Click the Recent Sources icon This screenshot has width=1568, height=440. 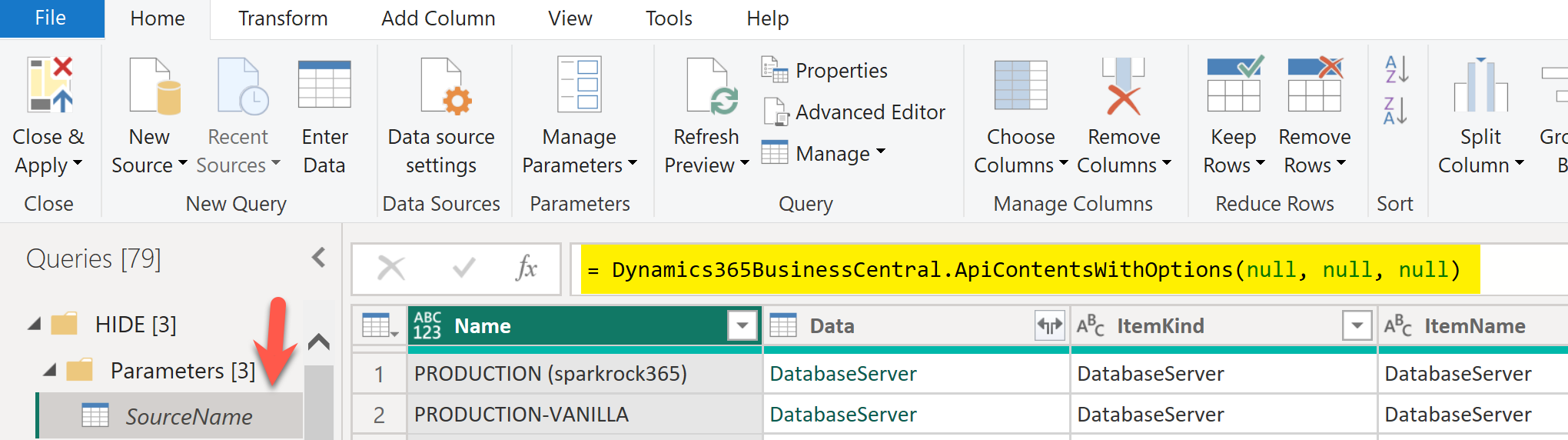click(242, 85)
